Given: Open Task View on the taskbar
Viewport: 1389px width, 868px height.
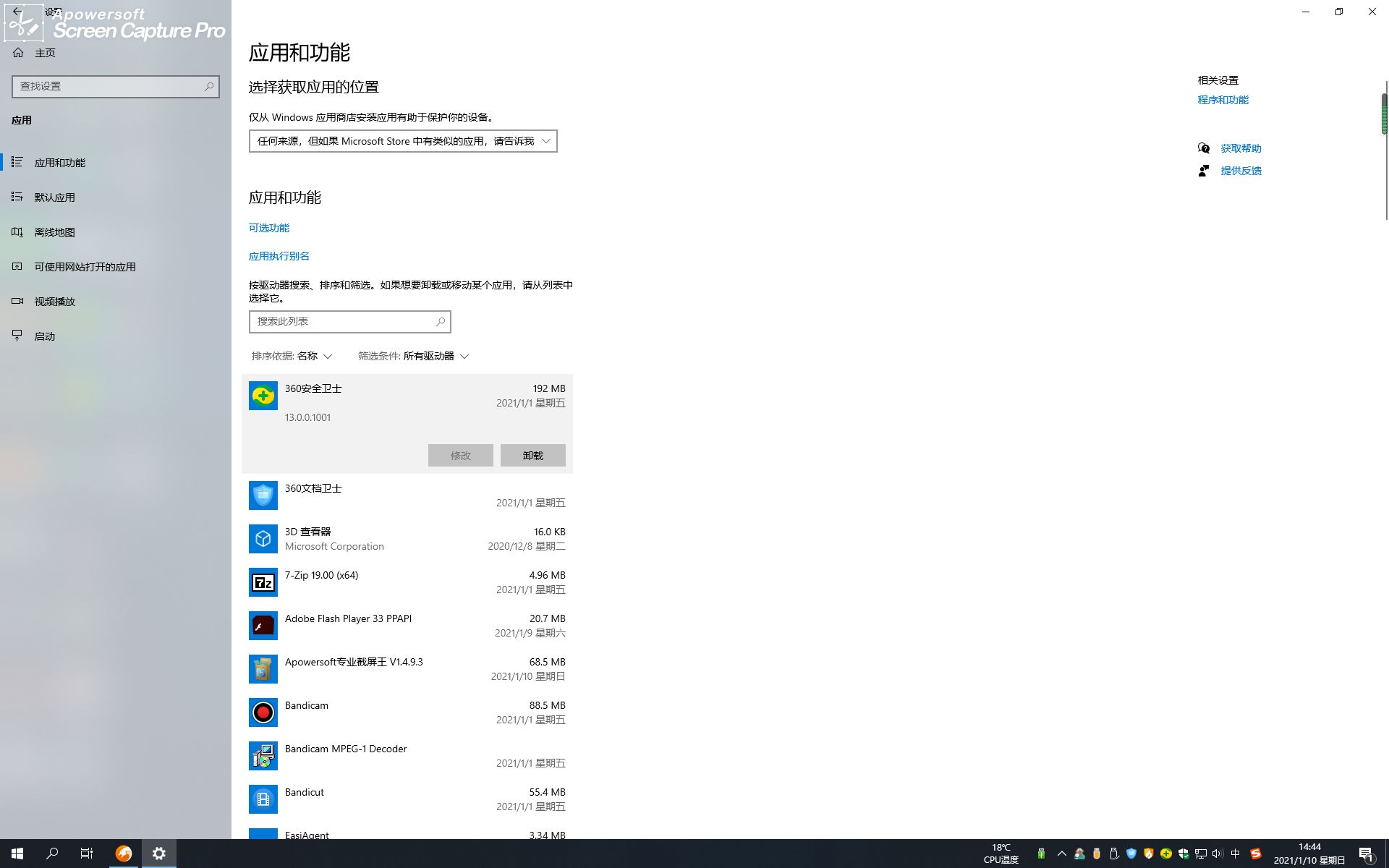Looking at the screenshot, I should [x=87, y=854].
